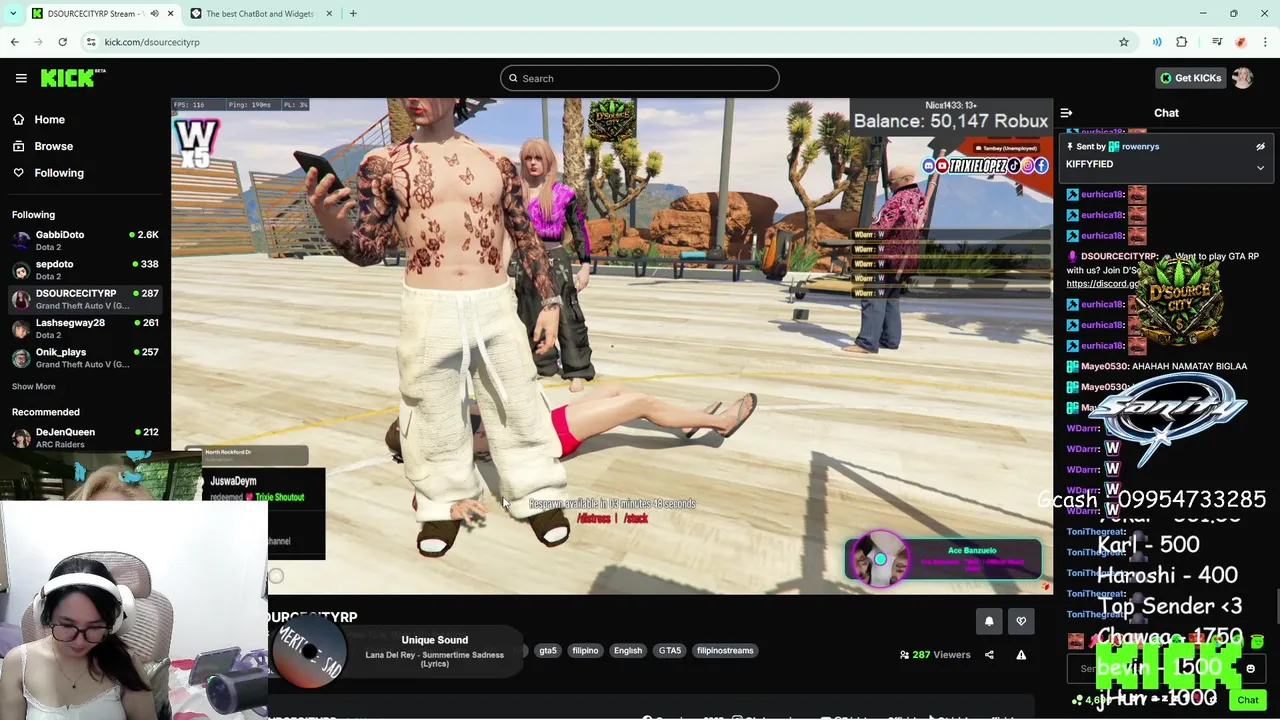Go forward in browser

[x=39, y=42]
